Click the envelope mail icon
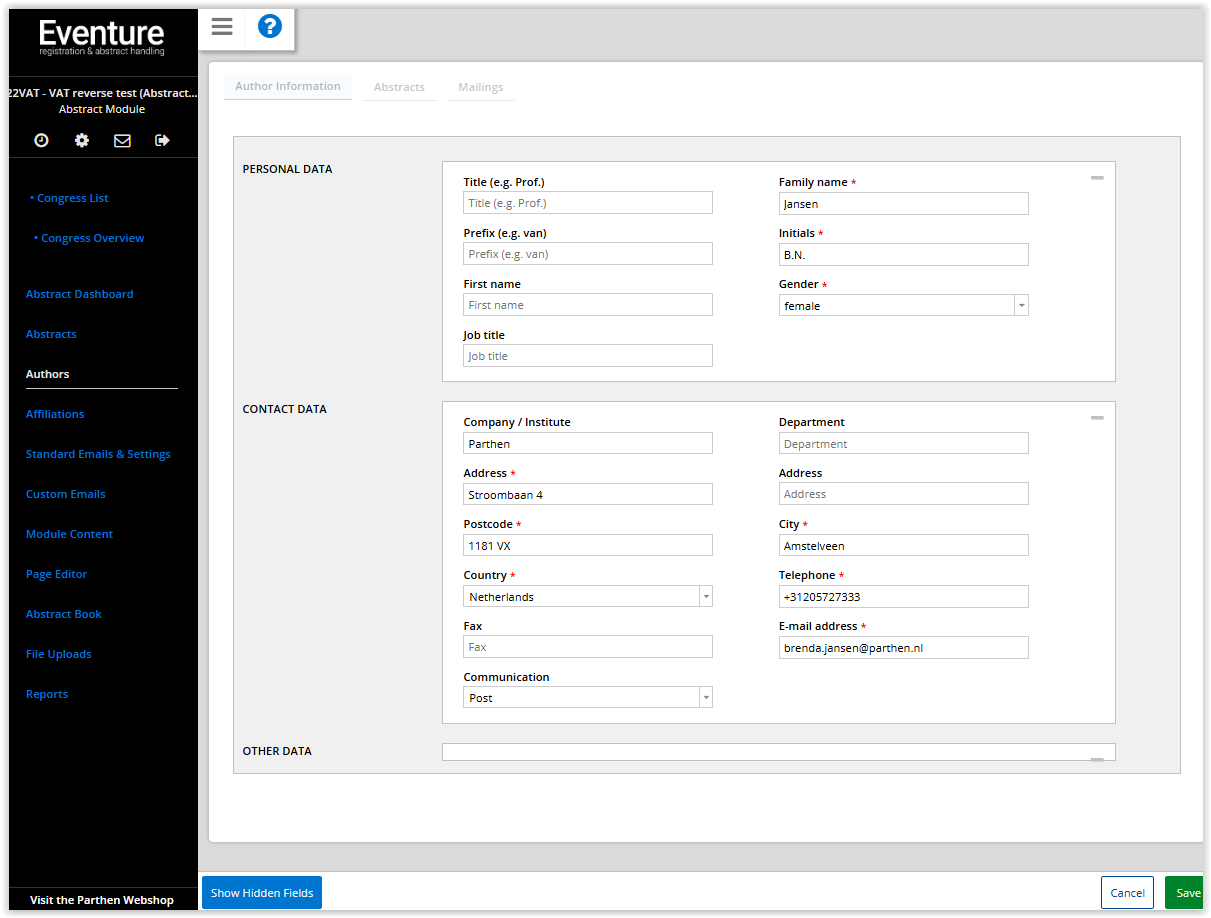This screenshot has height=918, width=1211. coord(122,141)
